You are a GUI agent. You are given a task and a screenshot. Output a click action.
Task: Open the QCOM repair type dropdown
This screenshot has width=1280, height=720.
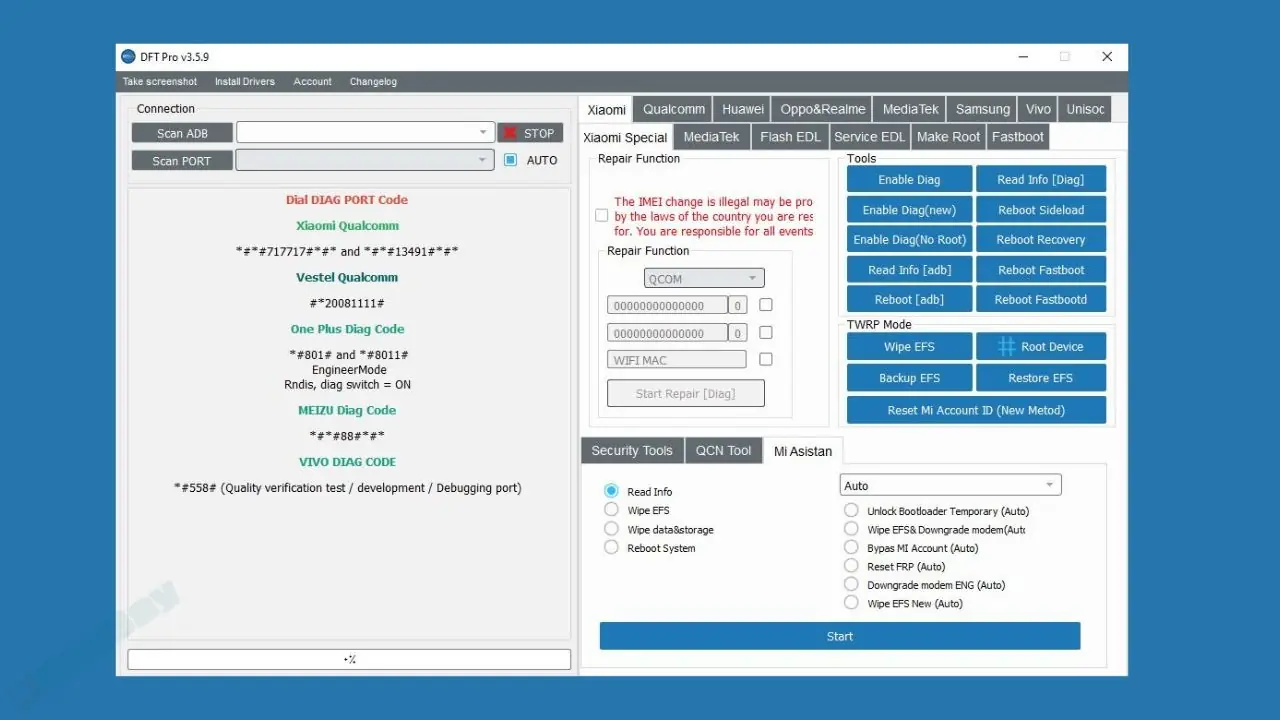(x=704, y=278)
